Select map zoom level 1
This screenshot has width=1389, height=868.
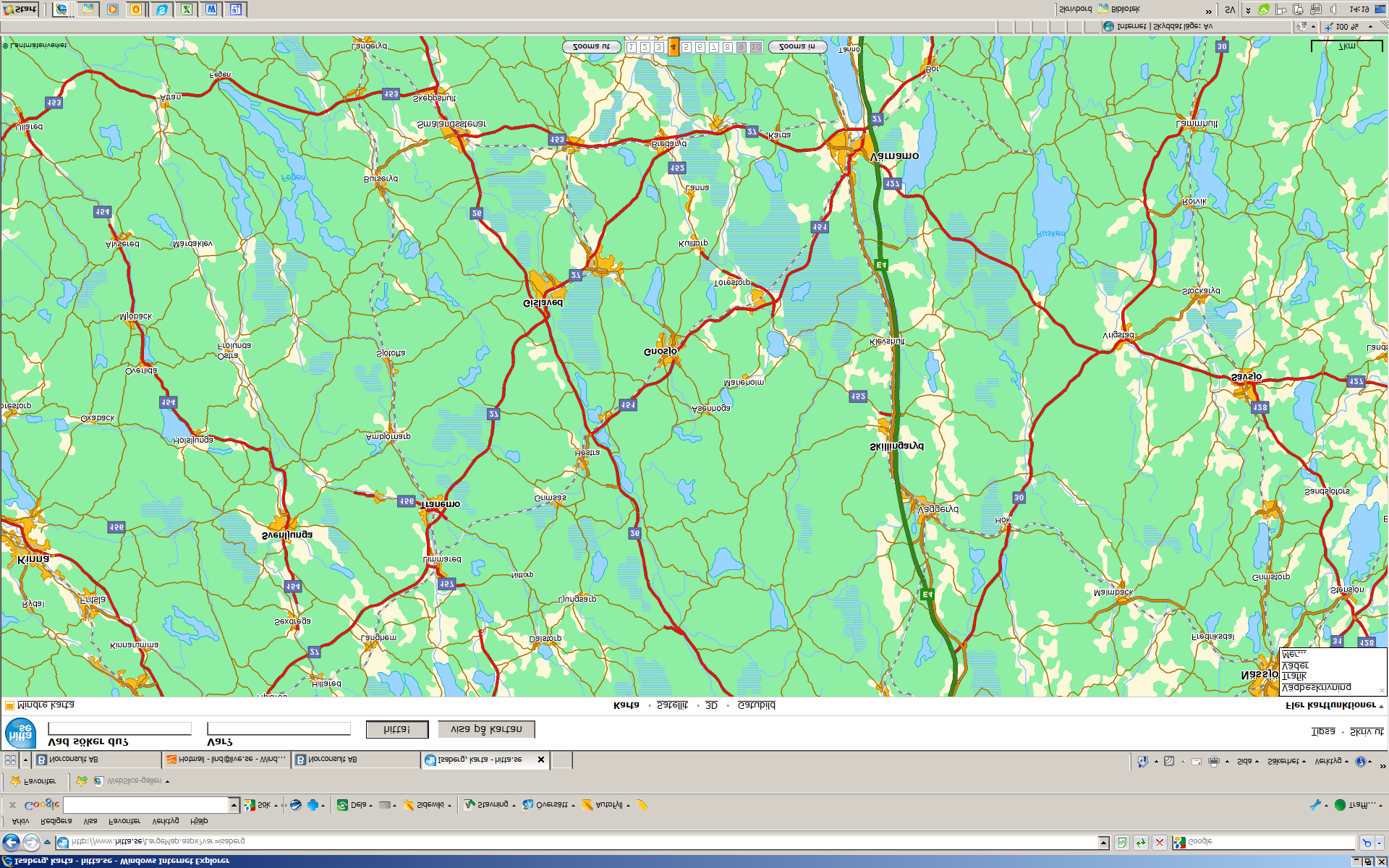pyautogui.click(x=632, y=47)
